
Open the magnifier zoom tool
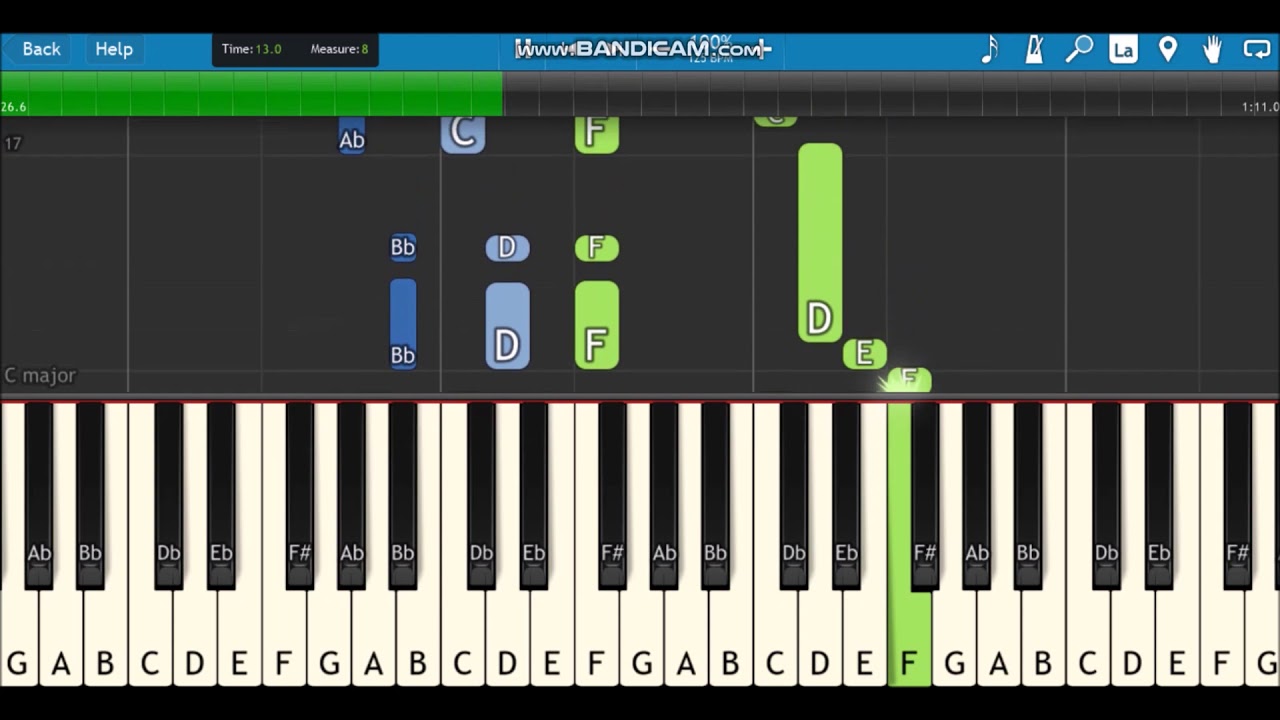click(1079, 49)
